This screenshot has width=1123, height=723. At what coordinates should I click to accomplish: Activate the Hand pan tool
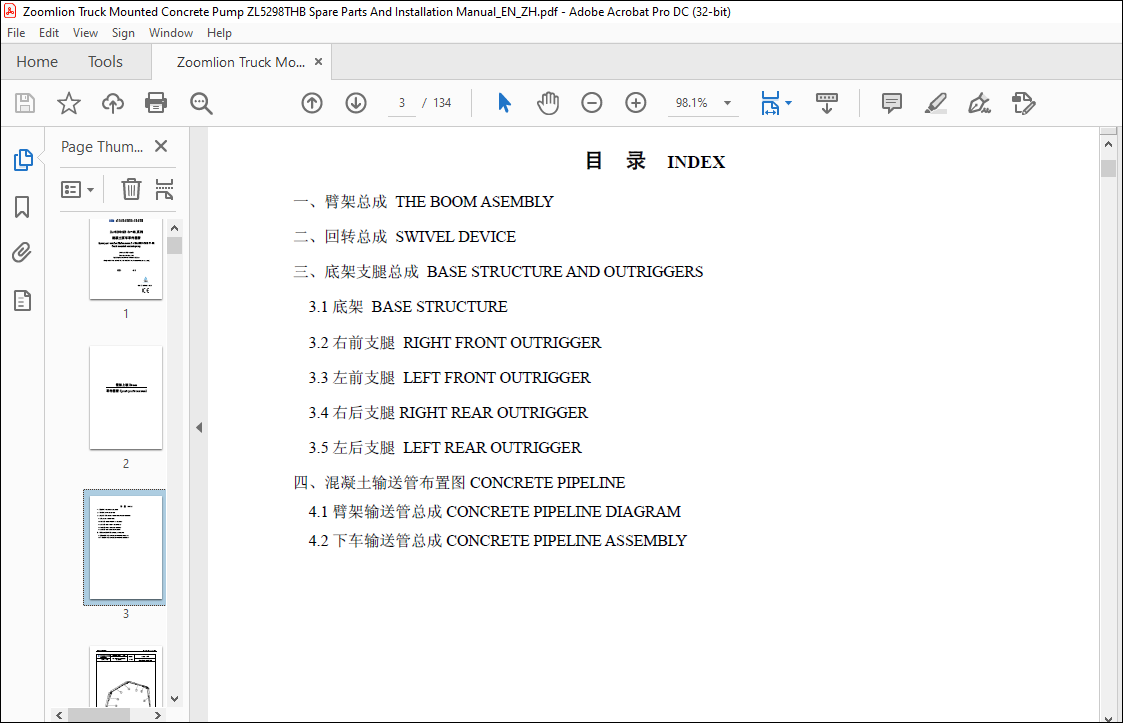pyautogui.click(x=548, y=103)
